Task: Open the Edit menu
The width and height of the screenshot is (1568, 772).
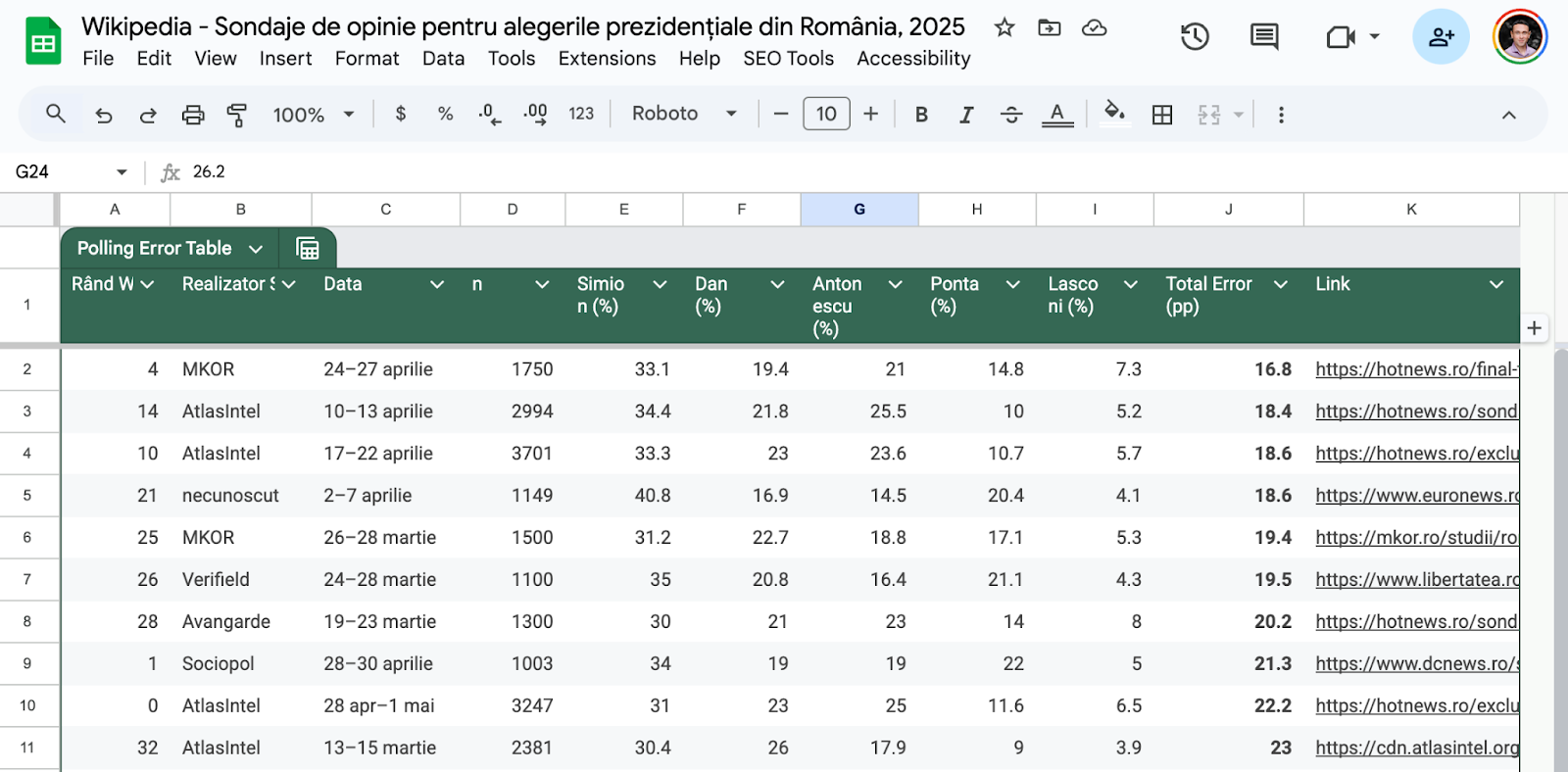Action: point(154,59)
